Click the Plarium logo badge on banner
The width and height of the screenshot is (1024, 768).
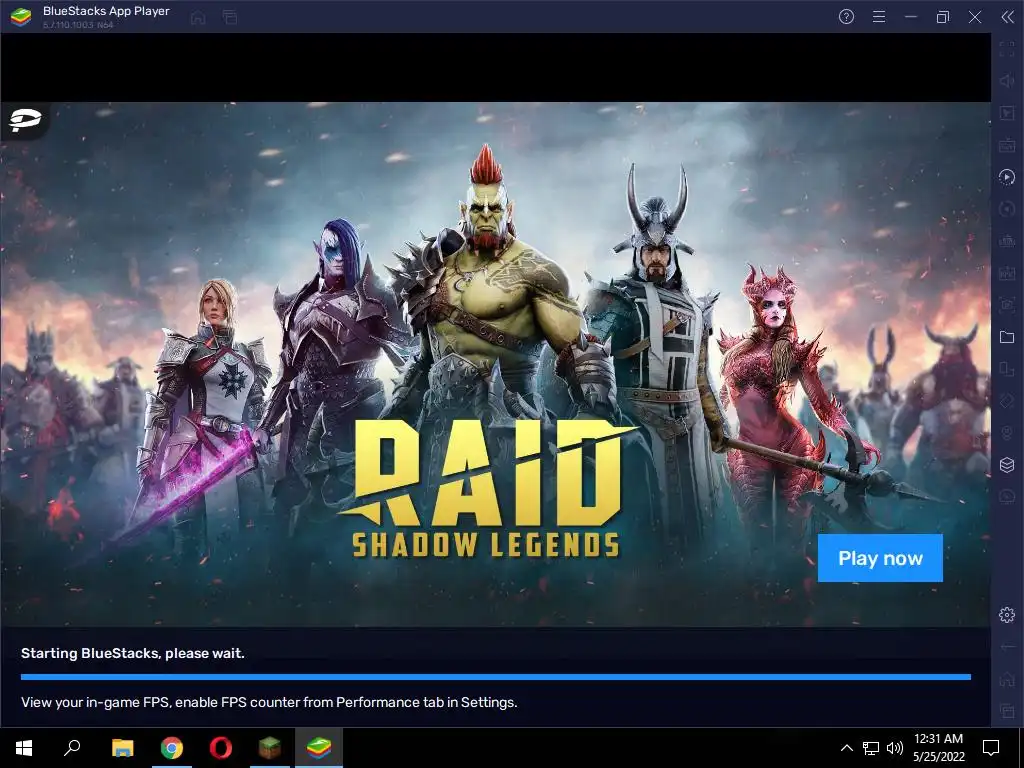pos(25,120)
